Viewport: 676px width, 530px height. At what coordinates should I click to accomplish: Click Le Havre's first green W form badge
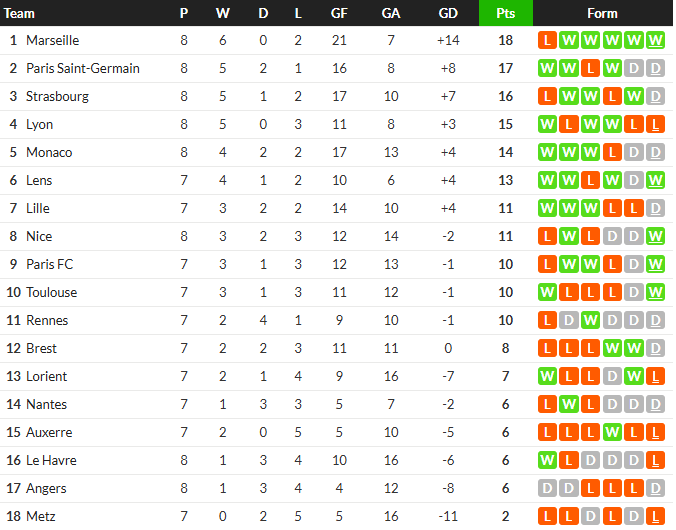pyautogui.click(x=547, y=461)
